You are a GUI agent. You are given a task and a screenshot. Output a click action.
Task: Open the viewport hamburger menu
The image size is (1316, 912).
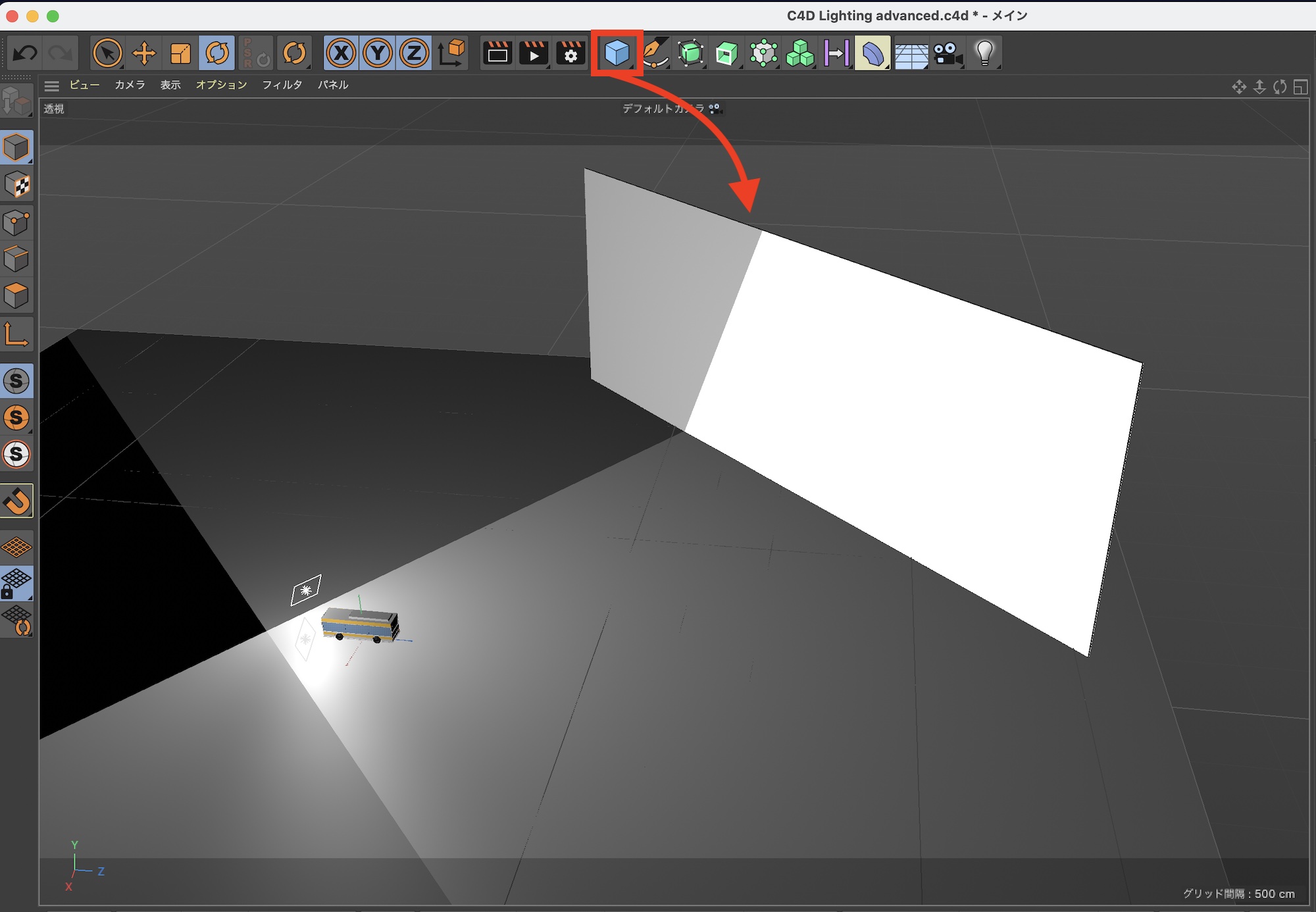tap(52, 86)
